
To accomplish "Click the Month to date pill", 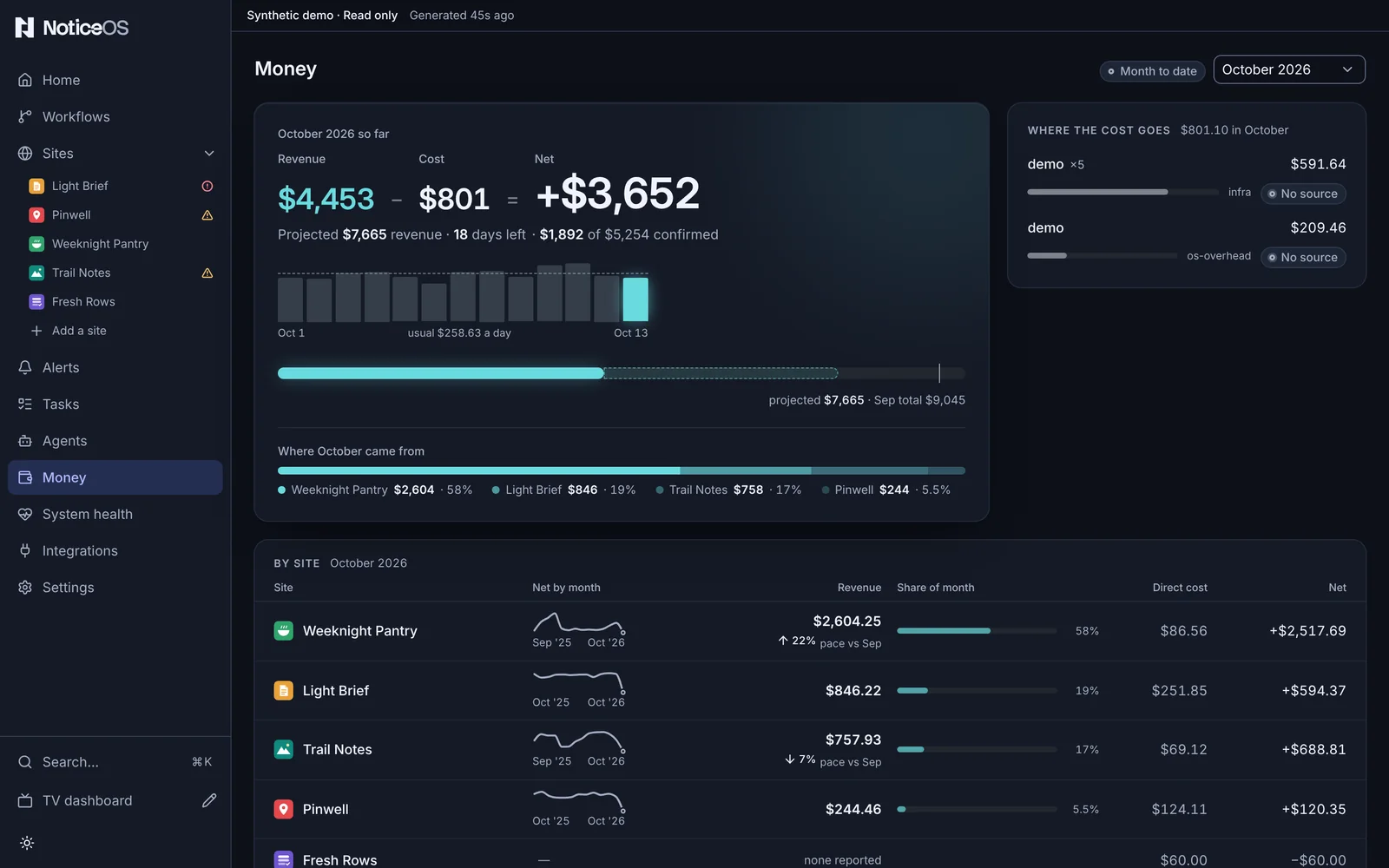I will [x=1152, y=71].
